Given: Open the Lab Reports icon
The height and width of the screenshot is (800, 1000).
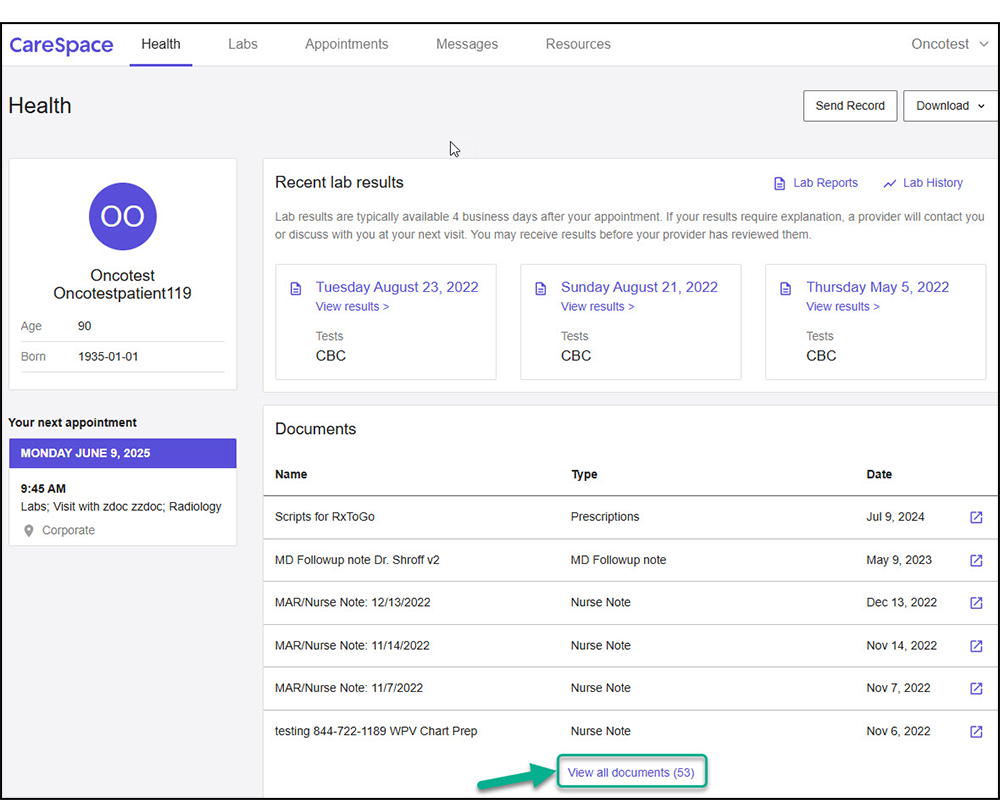Looking at the screenshot, I should 780,183.
